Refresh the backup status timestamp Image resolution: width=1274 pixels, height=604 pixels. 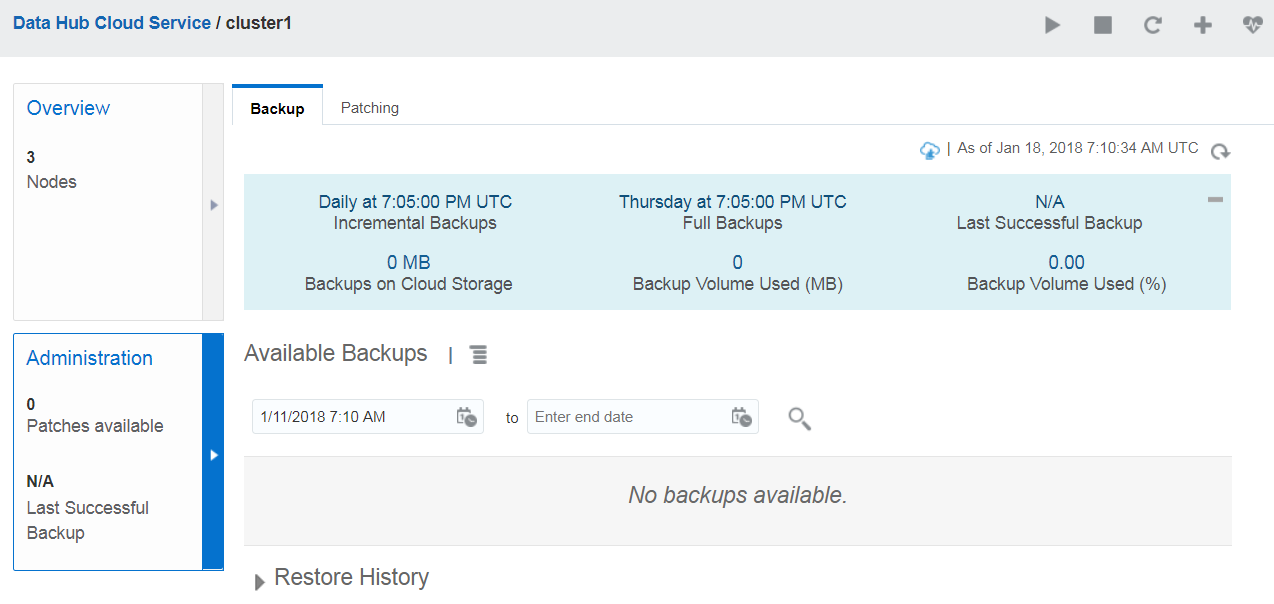coord(1220,152)
